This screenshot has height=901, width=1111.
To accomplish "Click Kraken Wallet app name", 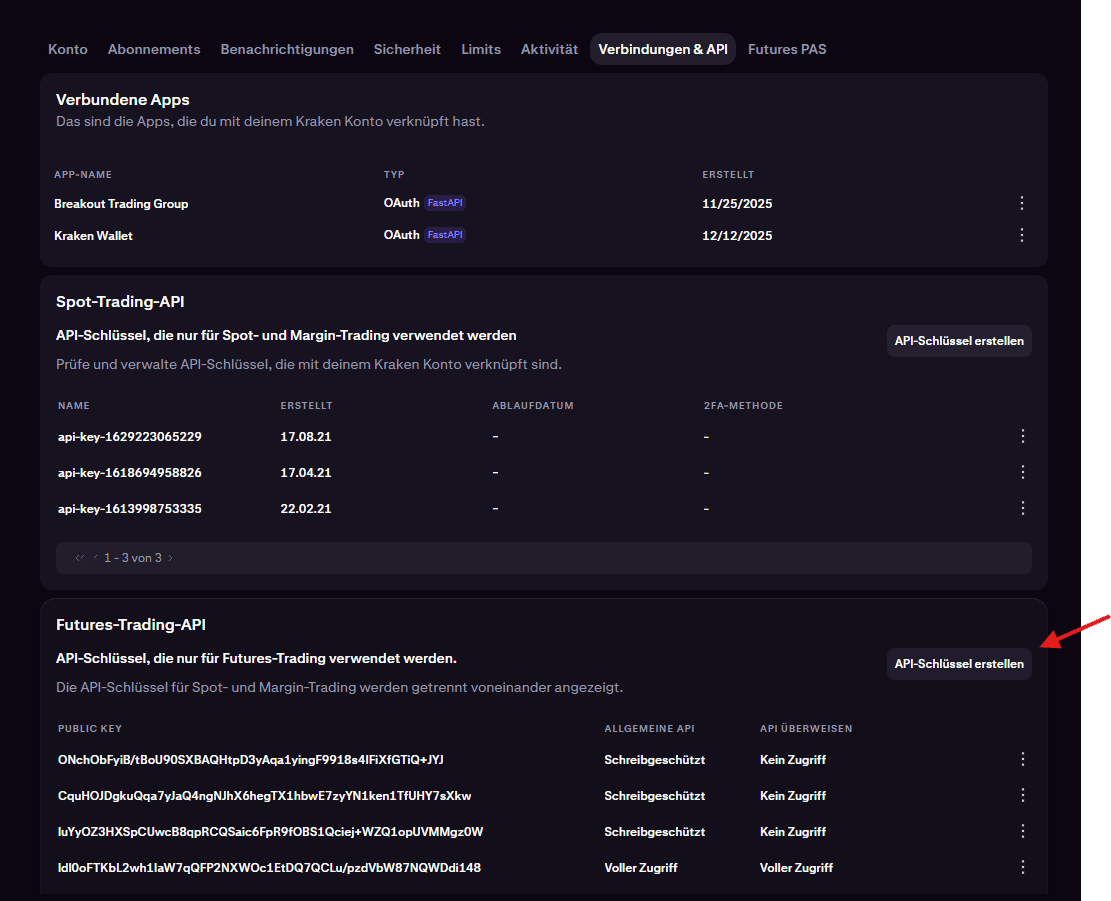I will coord(94,236).
